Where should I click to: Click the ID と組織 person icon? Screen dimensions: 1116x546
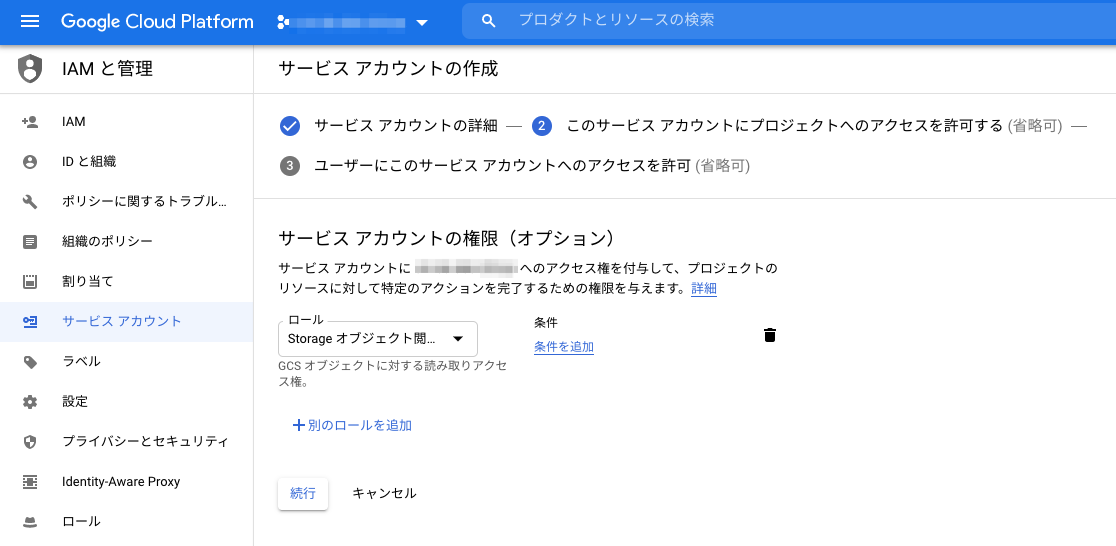[x=30, y=162]
